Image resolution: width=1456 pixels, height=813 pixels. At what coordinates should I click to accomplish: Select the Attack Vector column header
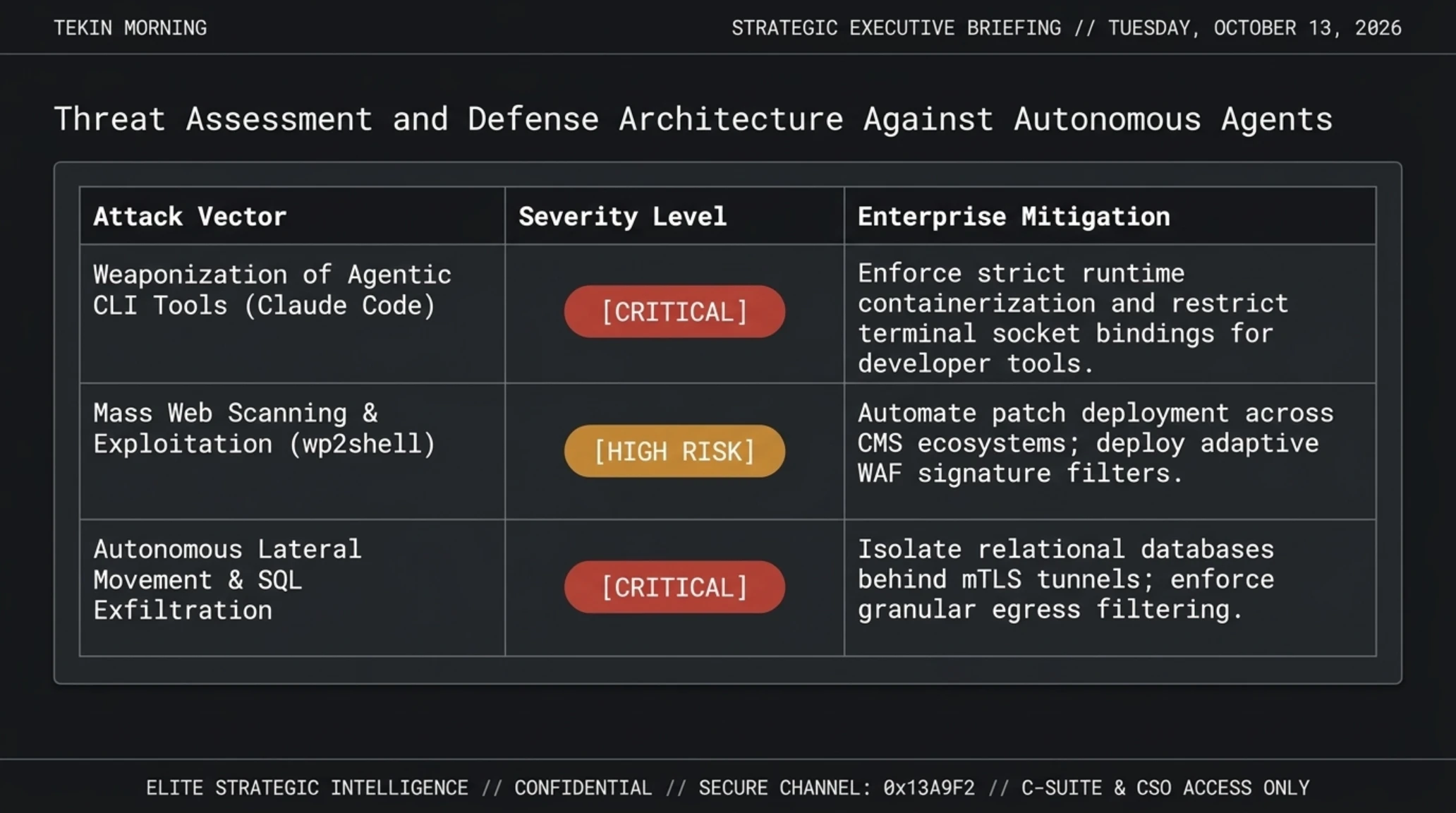coord(190,217)
